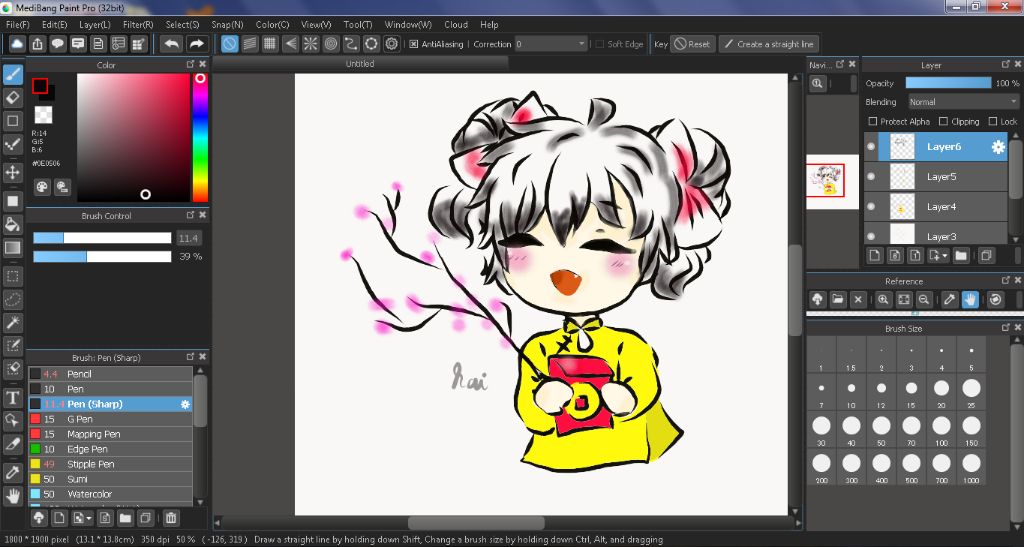1024x547 pixels.
Task: Click the new layer icon in Layer panel
Action: tap(875, 255)
